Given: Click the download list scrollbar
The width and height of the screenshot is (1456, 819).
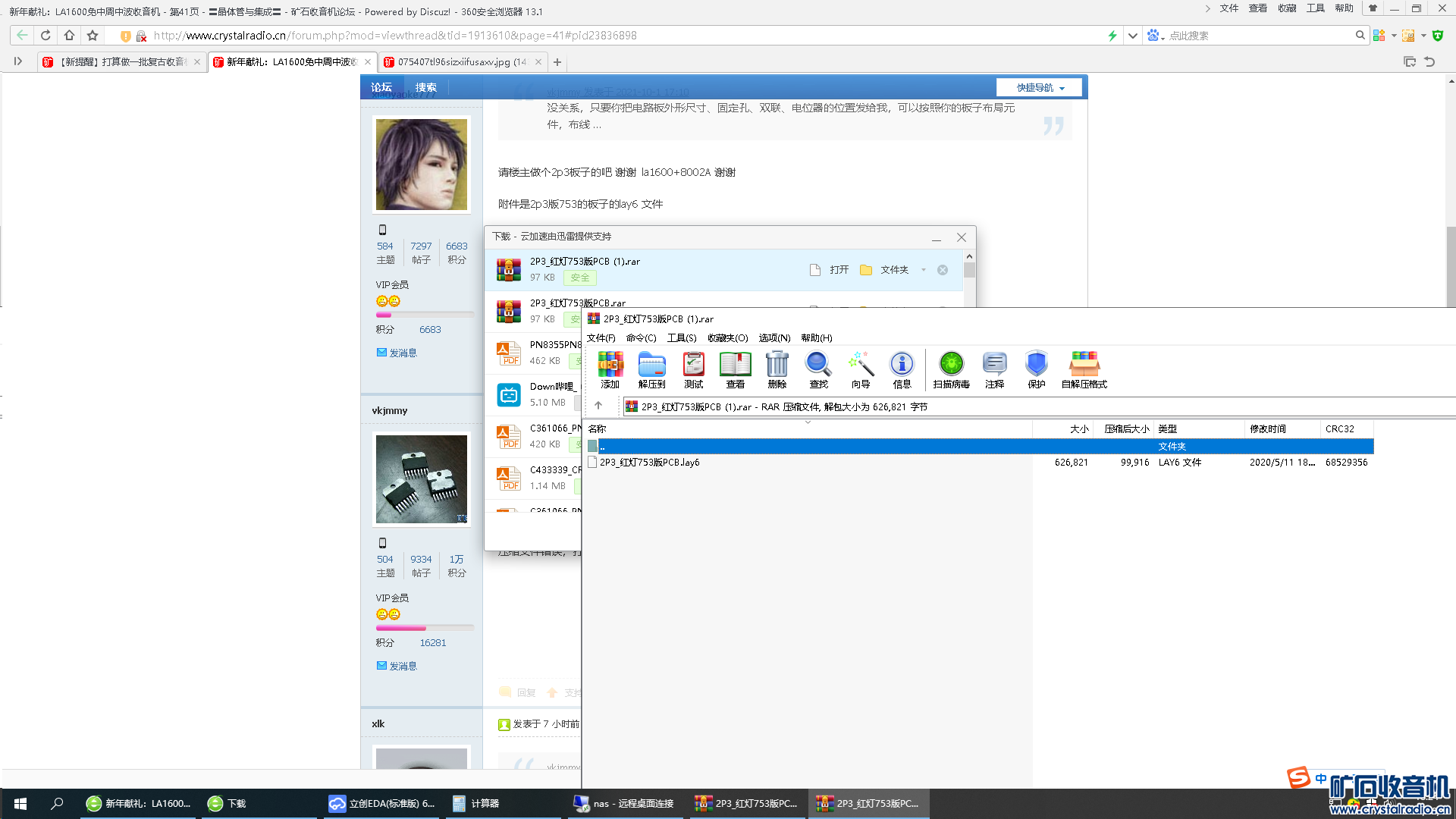Looking at the screenshot, I should [969, 271].
